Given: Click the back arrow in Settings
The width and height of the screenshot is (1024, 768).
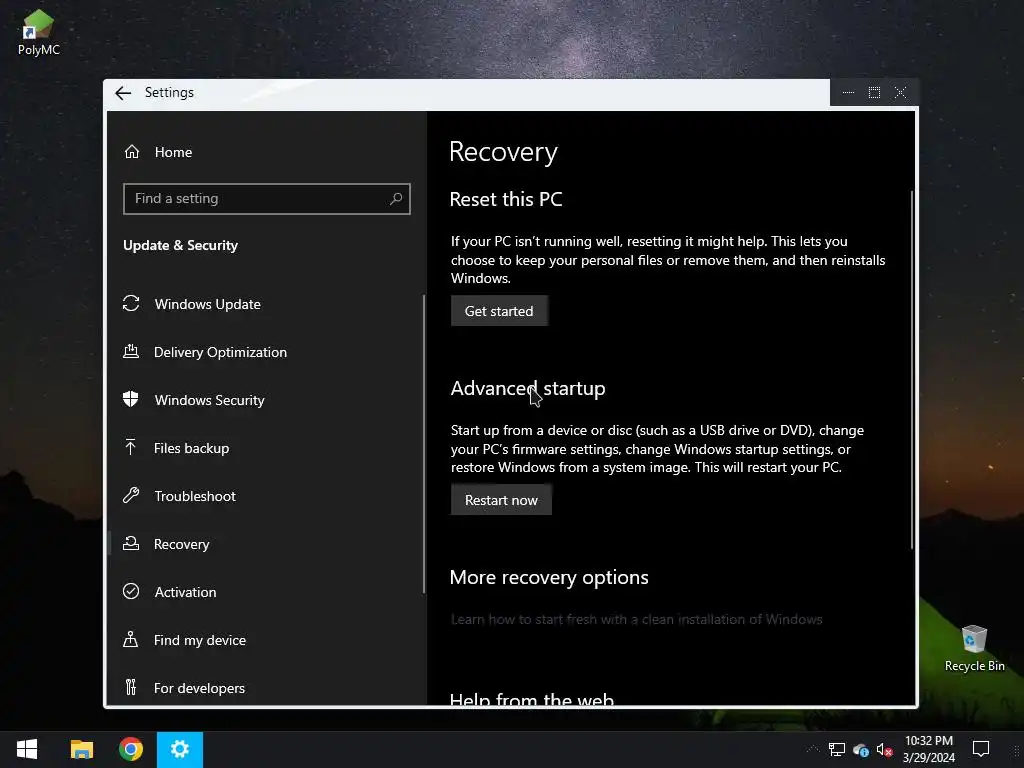Looking at the screenshot, I should pyautogui.click(x=123, y=93).
